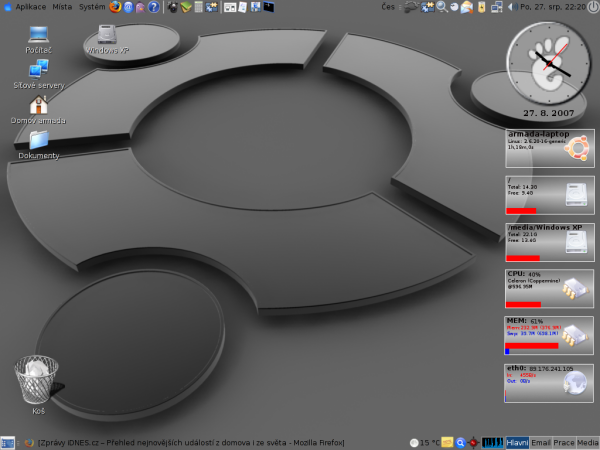Select the Domov armada home folder

point(38,110)
